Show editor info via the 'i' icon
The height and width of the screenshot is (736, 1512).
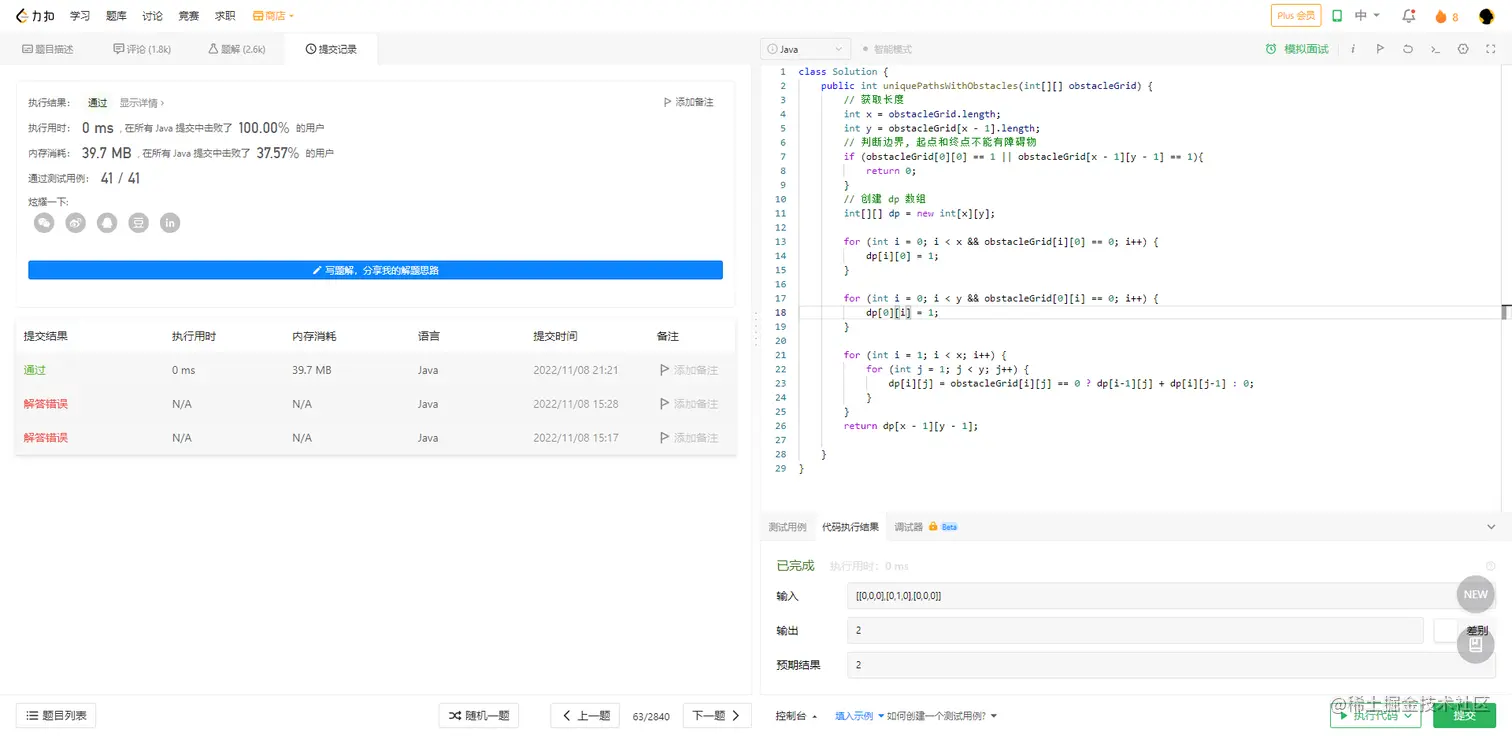pos(1353,49)
